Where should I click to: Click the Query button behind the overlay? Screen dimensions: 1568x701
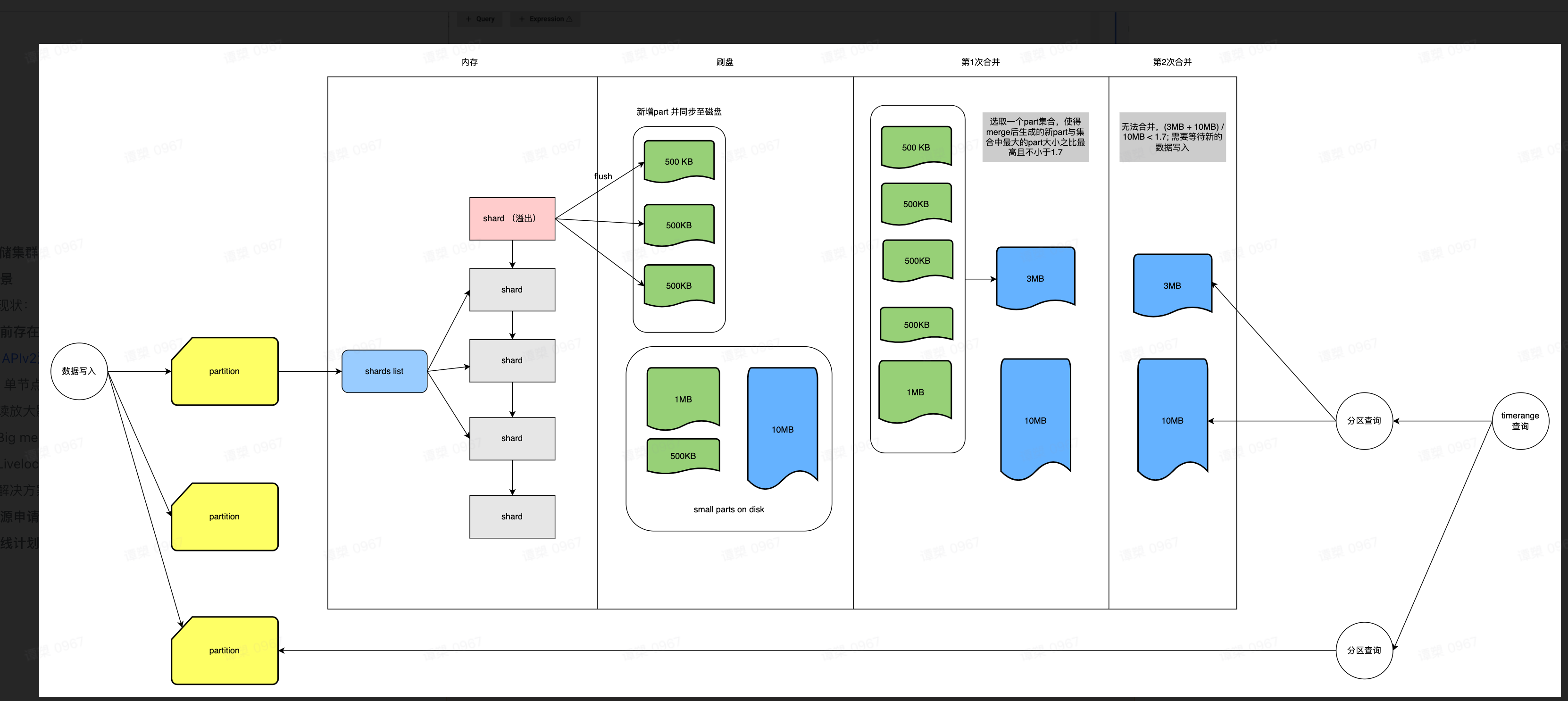pos(480,19)
